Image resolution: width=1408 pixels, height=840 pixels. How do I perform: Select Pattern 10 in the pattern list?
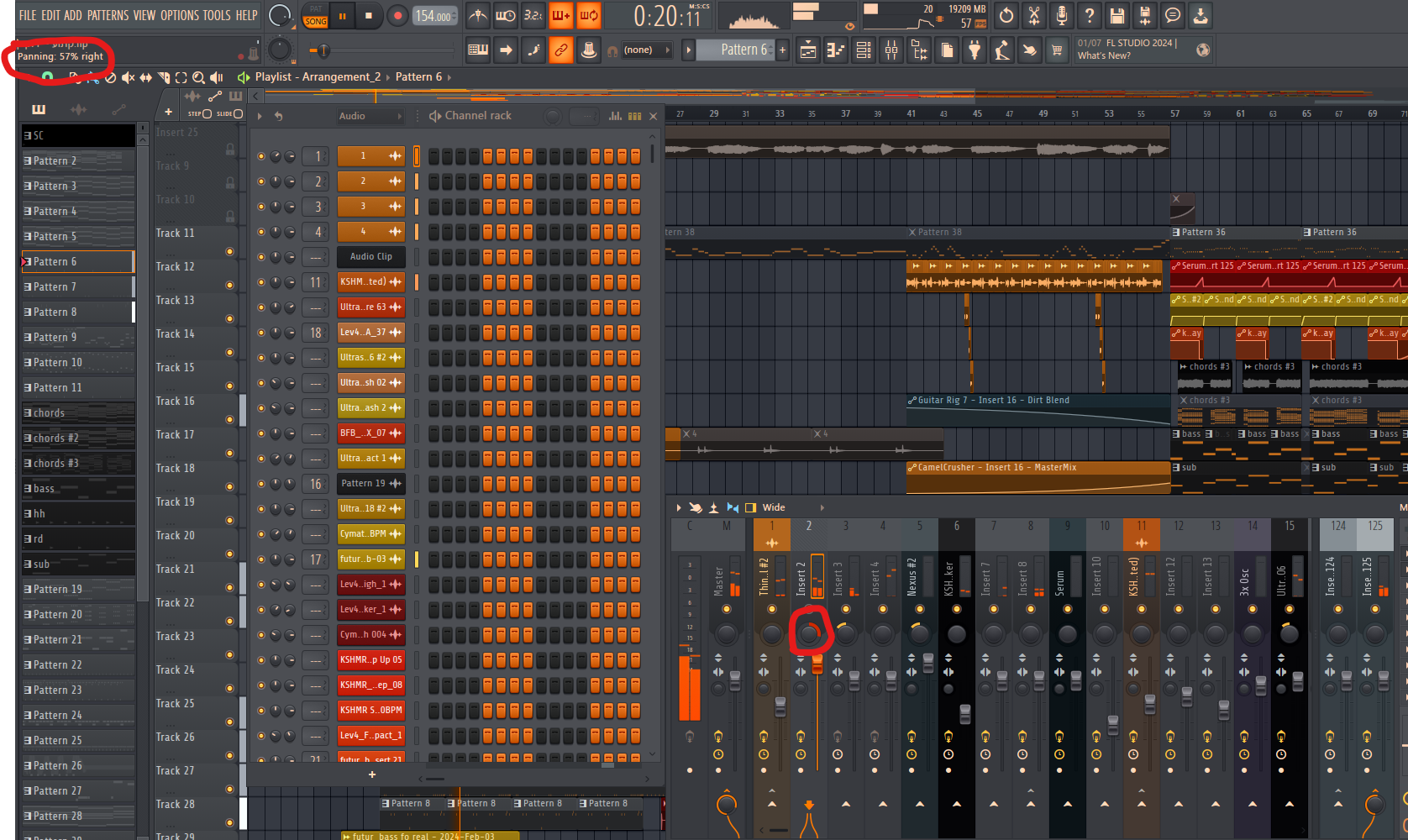pyautogui.click(x=78, y=363)
